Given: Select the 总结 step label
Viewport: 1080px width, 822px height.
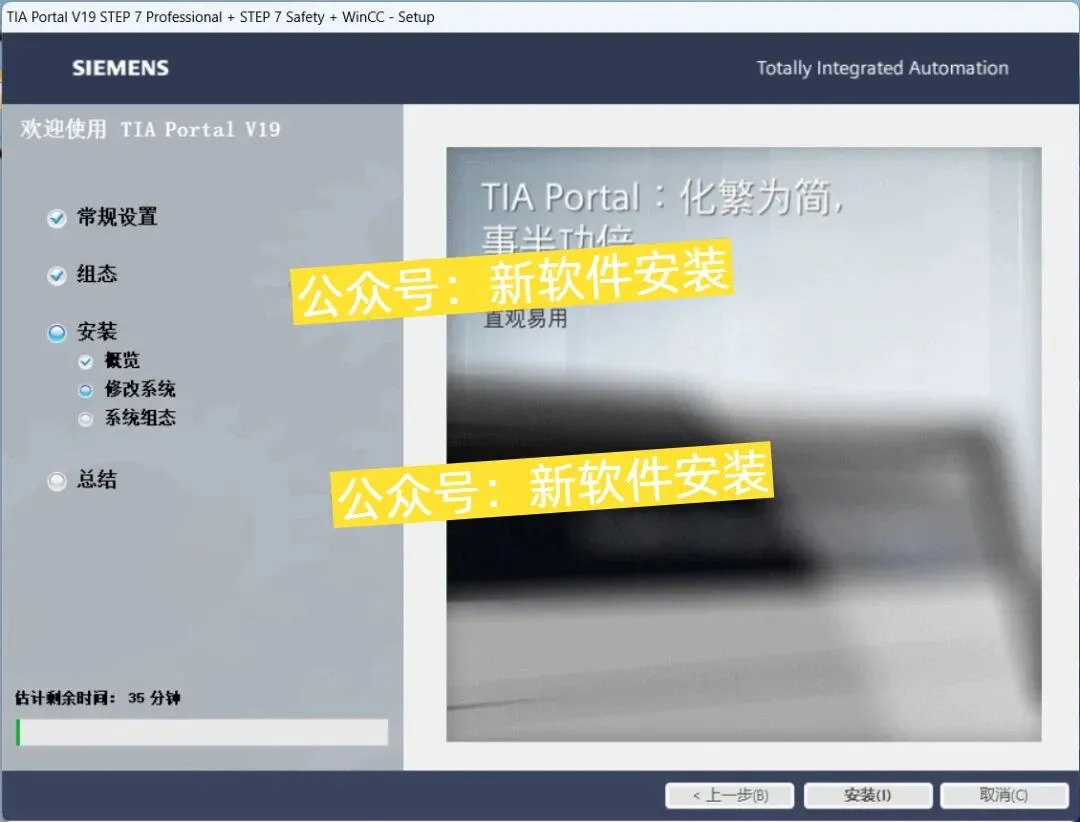Looking at the screenshot, I should click(x=97, y=479).
